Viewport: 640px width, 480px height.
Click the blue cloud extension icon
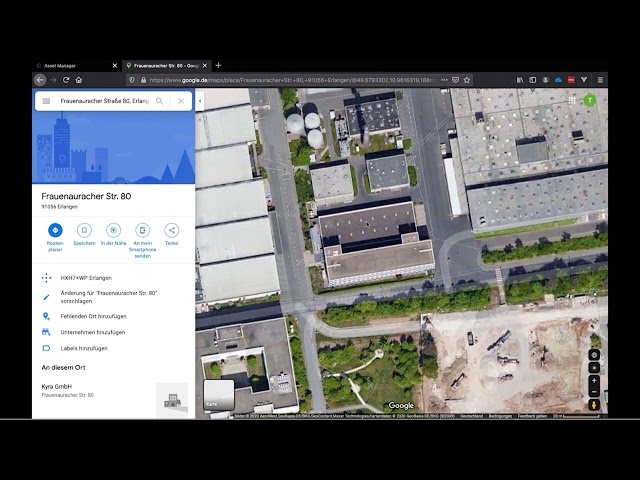[x=558, y=80]
